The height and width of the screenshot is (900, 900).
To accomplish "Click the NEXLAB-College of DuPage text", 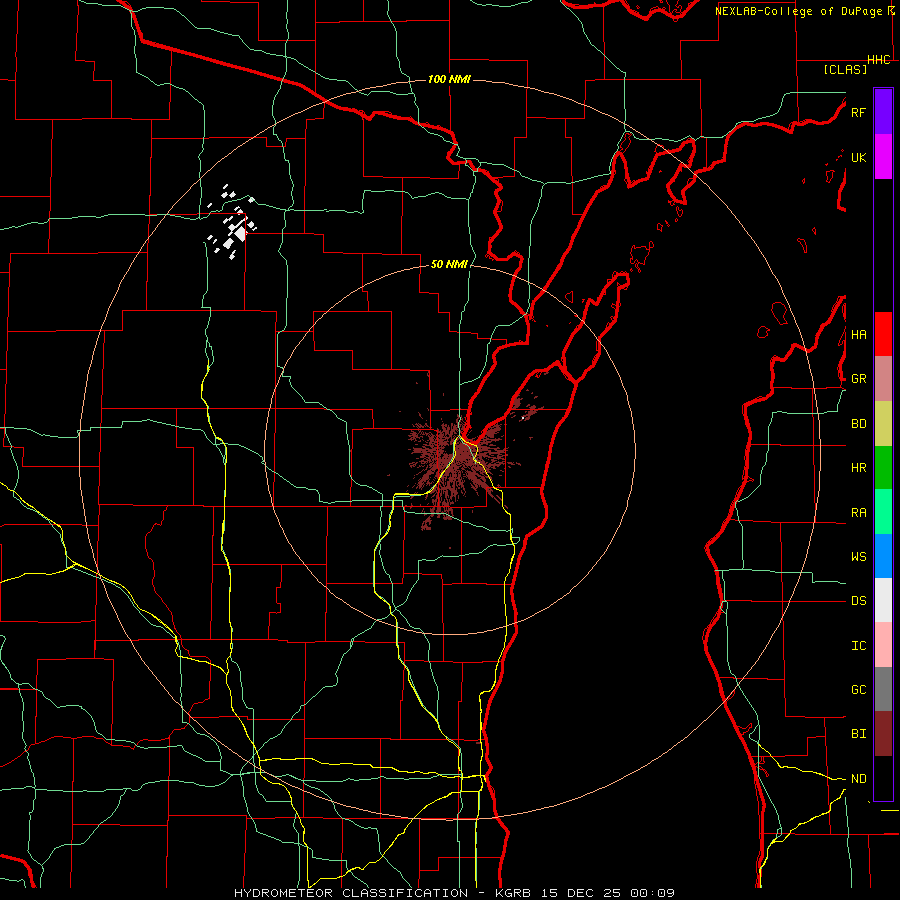I will click(800, 11).
